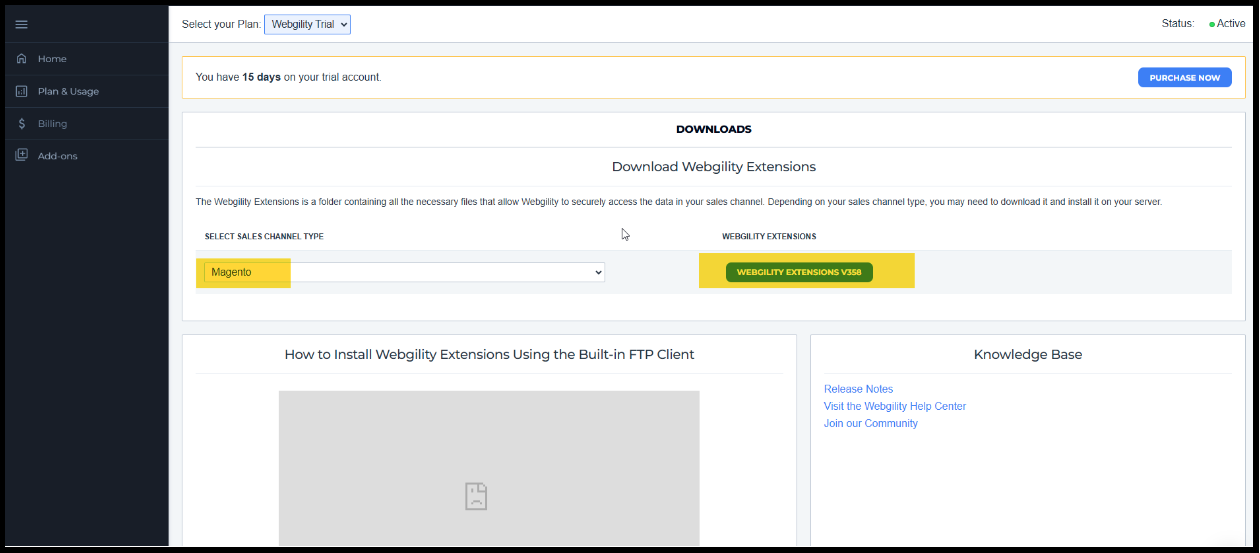Click the Purchase Now button
The height and width of the screenshot is (553, 1260).
point(1184,77)
